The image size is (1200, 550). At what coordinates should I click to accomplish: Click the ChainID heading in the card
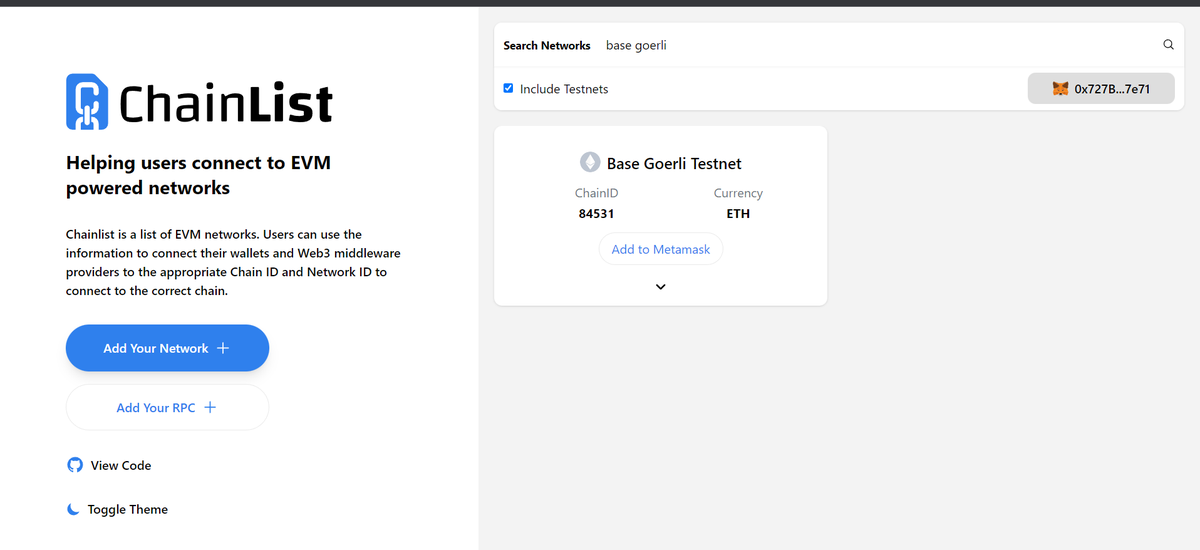click(x=597, y=193)
